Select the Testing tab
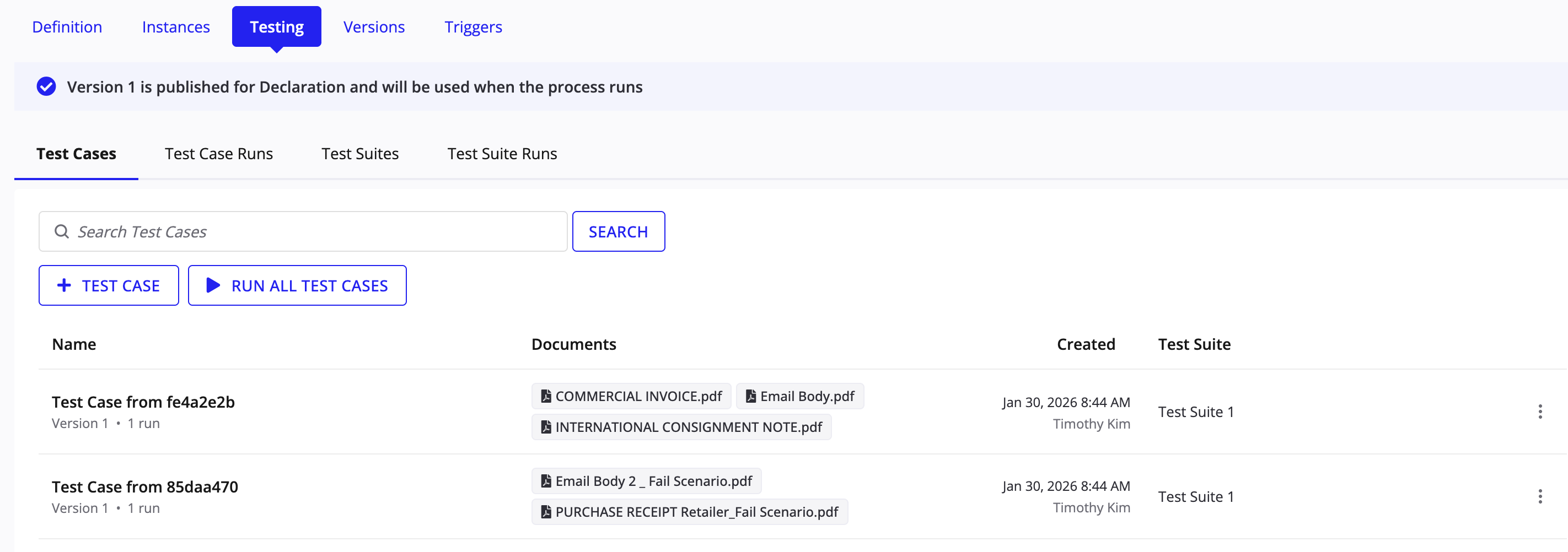 [276, 27]
